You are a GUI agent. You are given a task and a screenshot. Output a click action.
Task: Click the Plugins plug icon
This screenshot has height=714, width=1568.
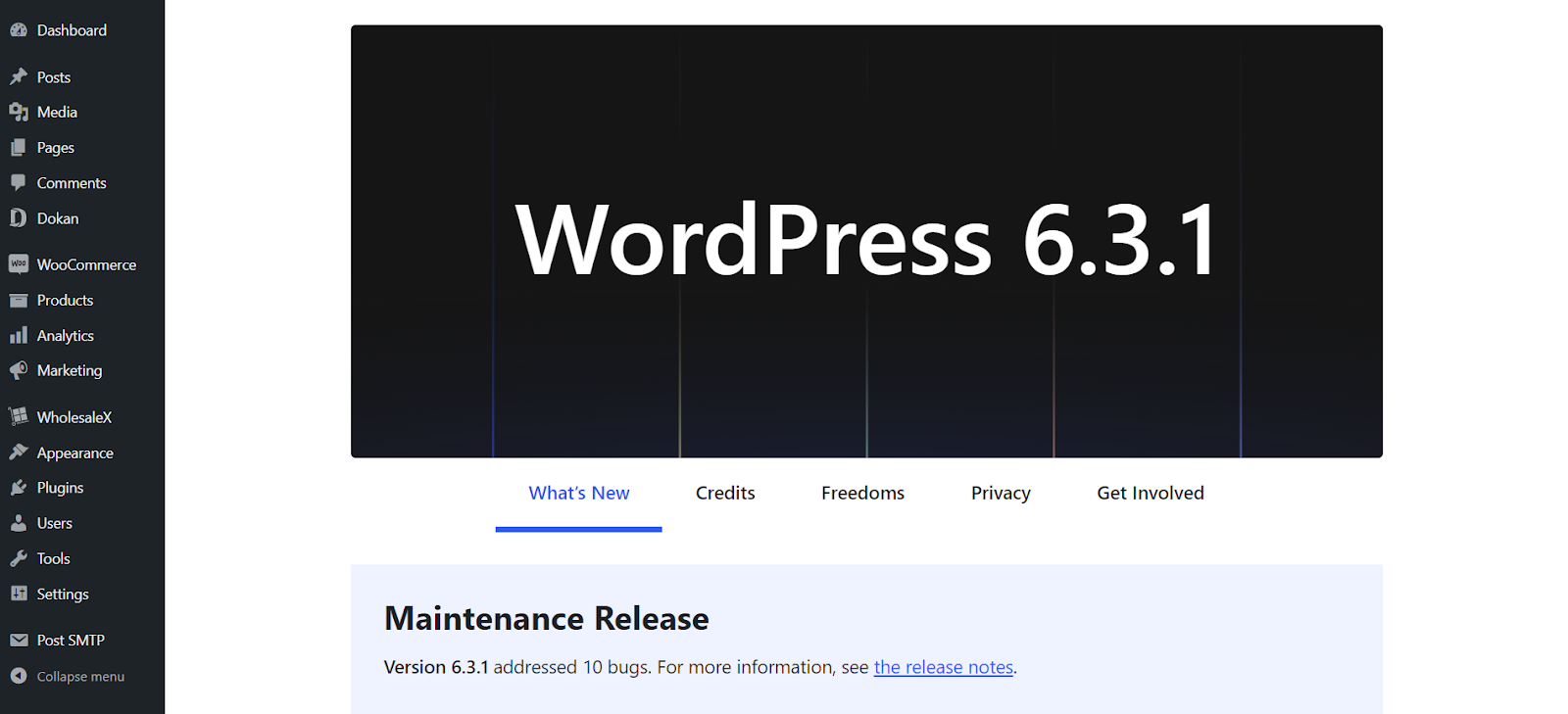(x=19, y=488)
